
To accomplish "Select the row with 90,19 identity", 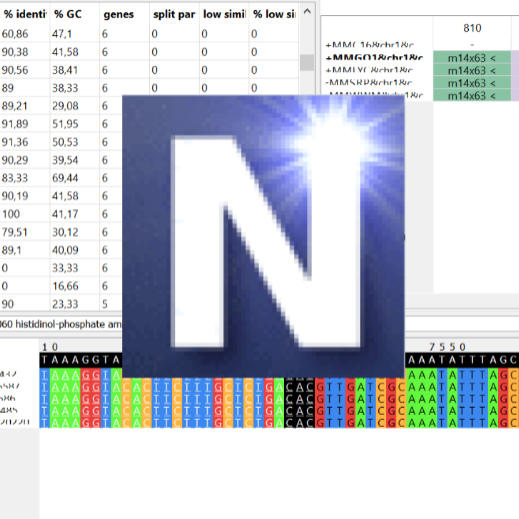I will click(x=61, y=196).
